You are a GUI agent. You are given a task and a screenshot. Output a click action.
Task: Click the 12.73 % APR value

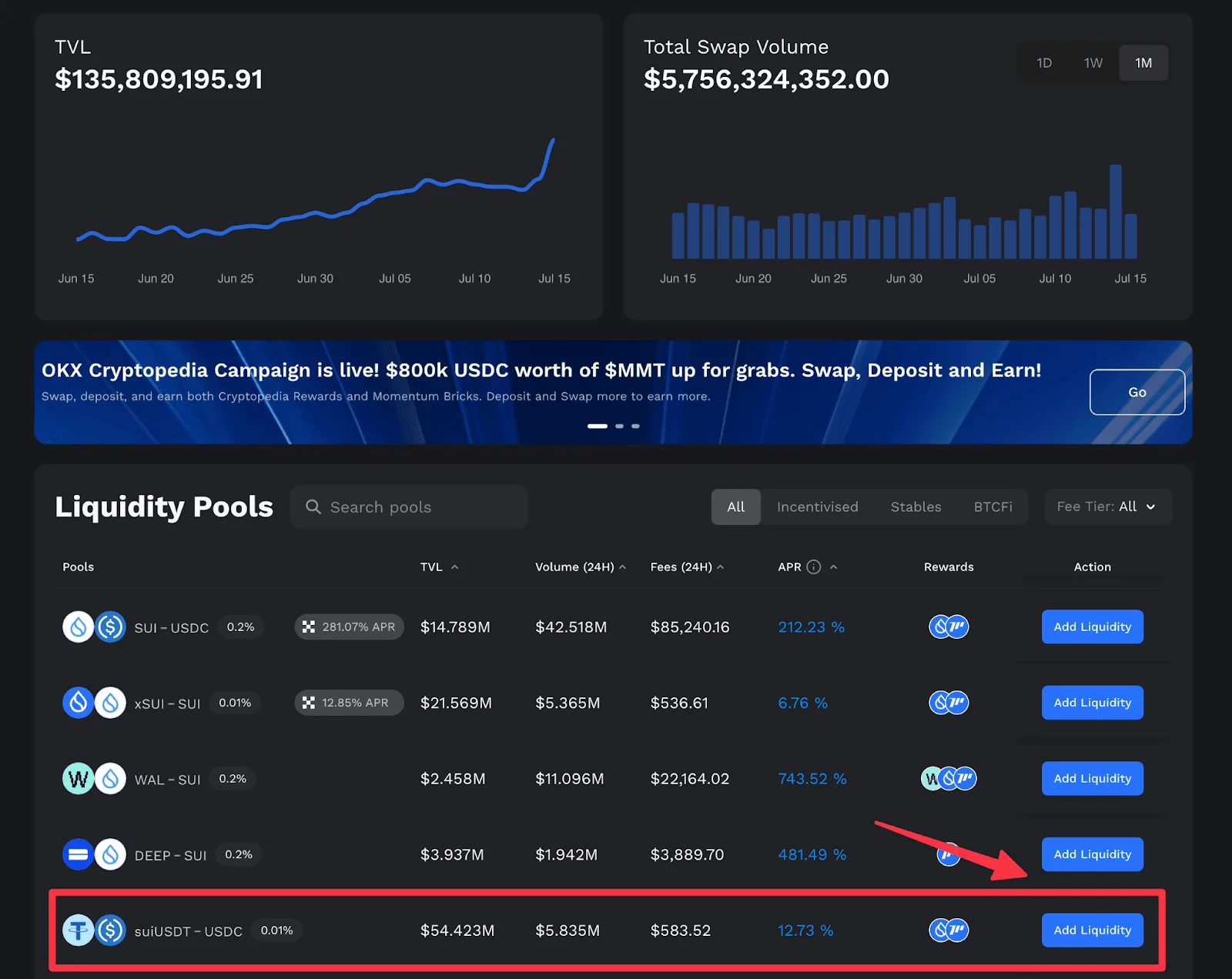point(805,931)
